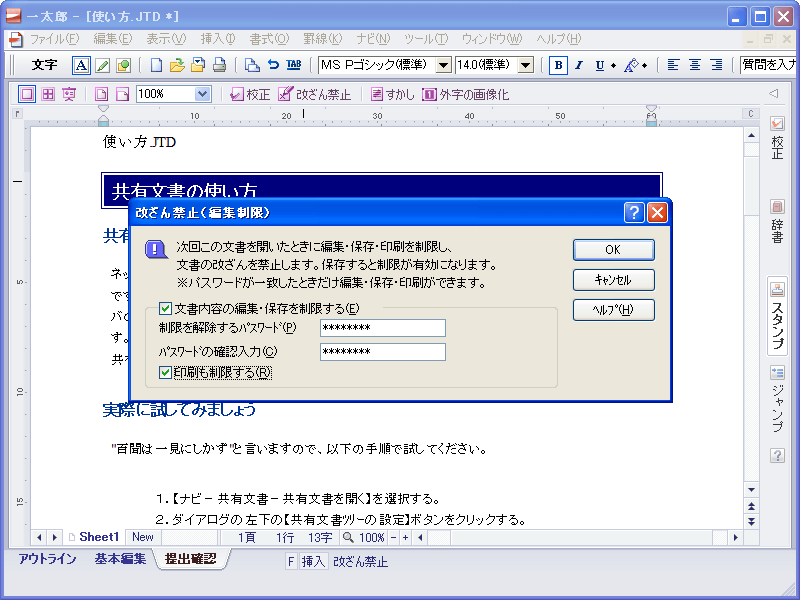
Task: Confirm dialog with OK button
Action: 613,250
